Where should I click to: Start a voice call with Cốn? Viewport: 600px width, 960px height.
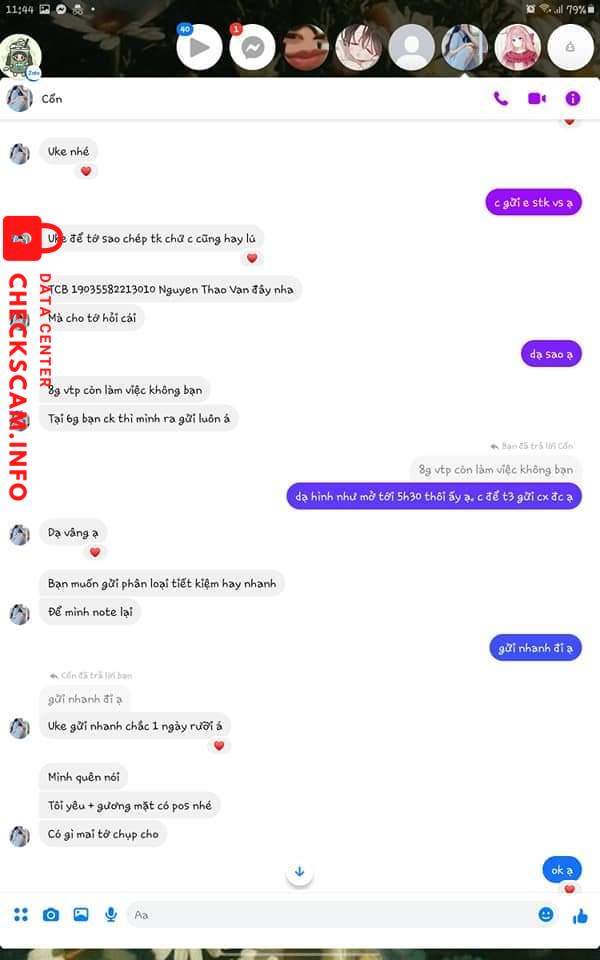pos(500,99)
